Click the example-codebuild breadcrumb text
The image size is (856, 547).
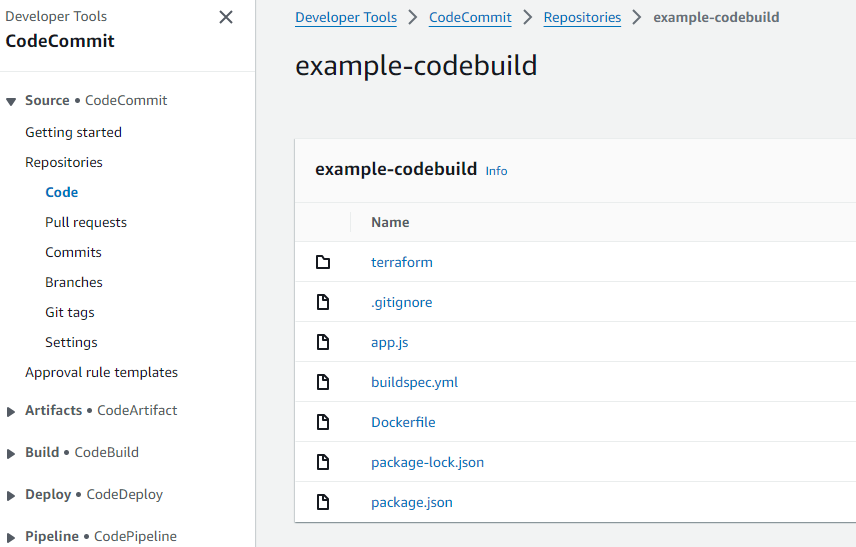click(716, 17)
